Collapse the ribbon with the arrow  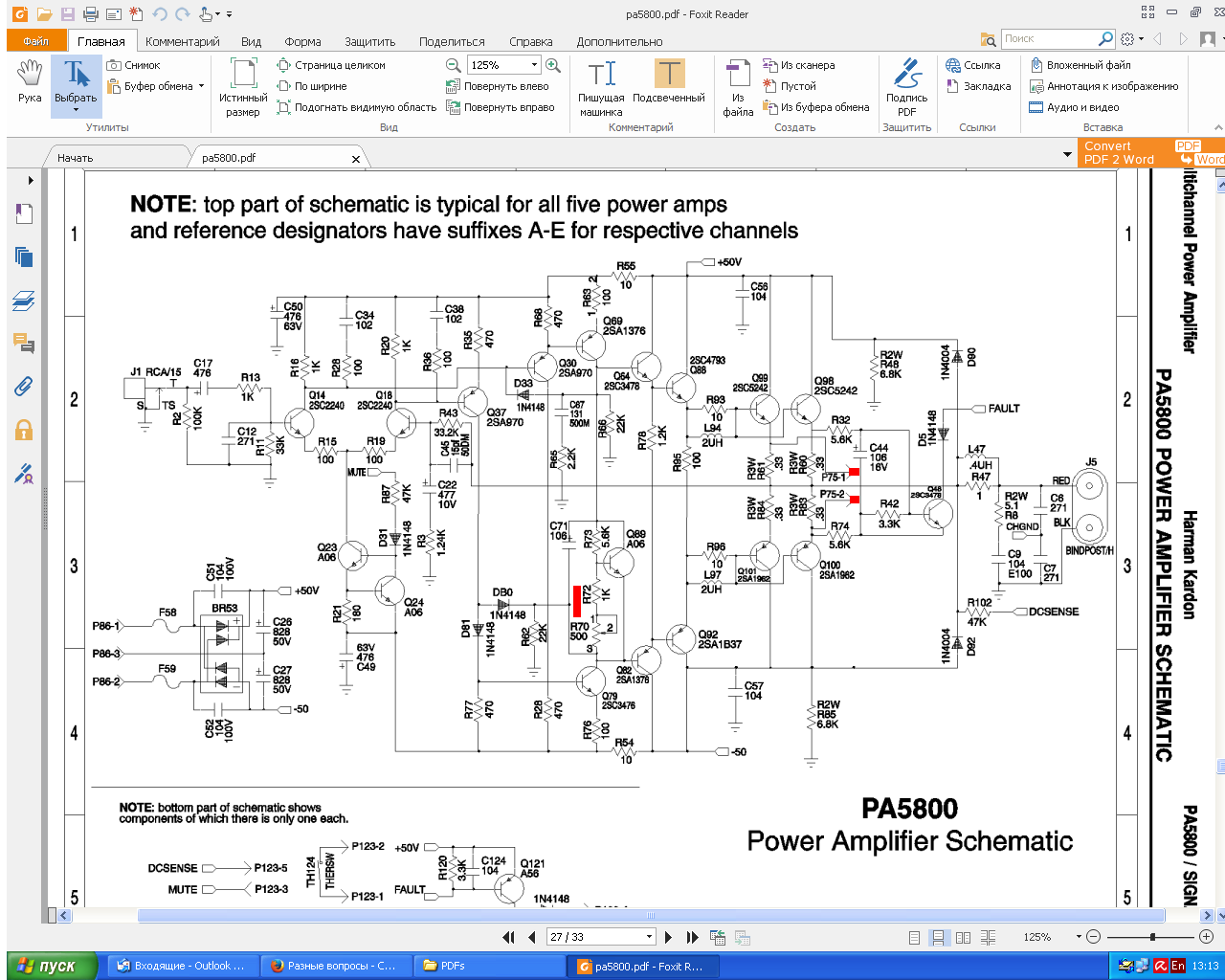1217,127
